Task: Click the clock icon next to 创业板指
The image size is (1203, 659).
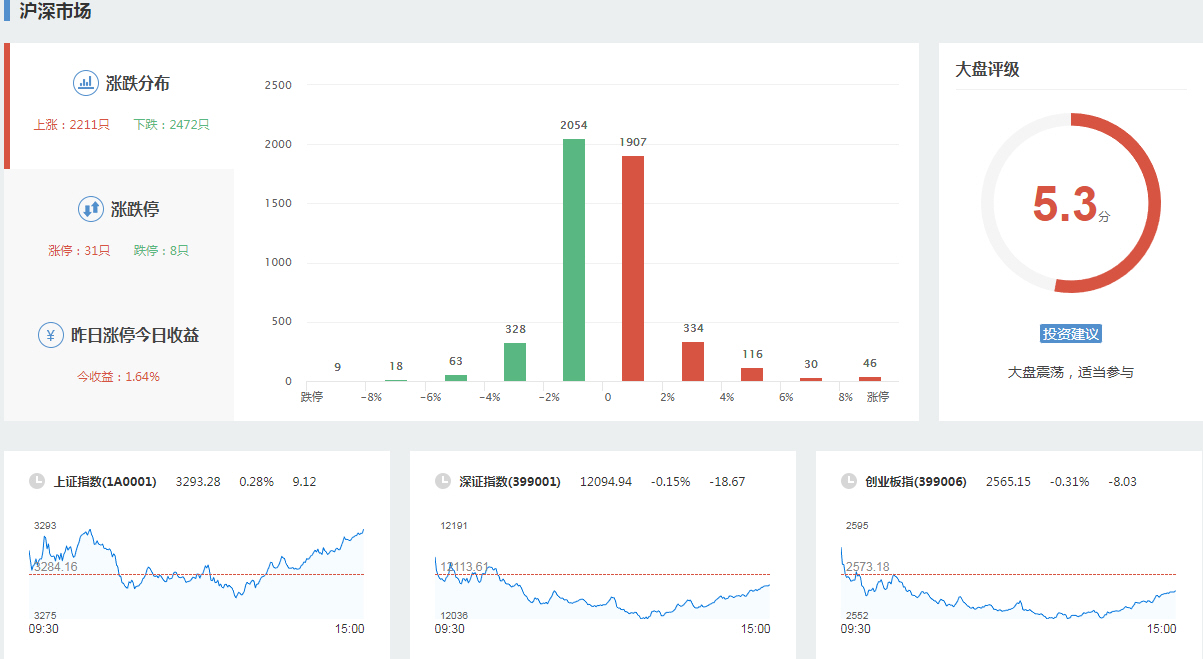Action: tap(849, 481)
